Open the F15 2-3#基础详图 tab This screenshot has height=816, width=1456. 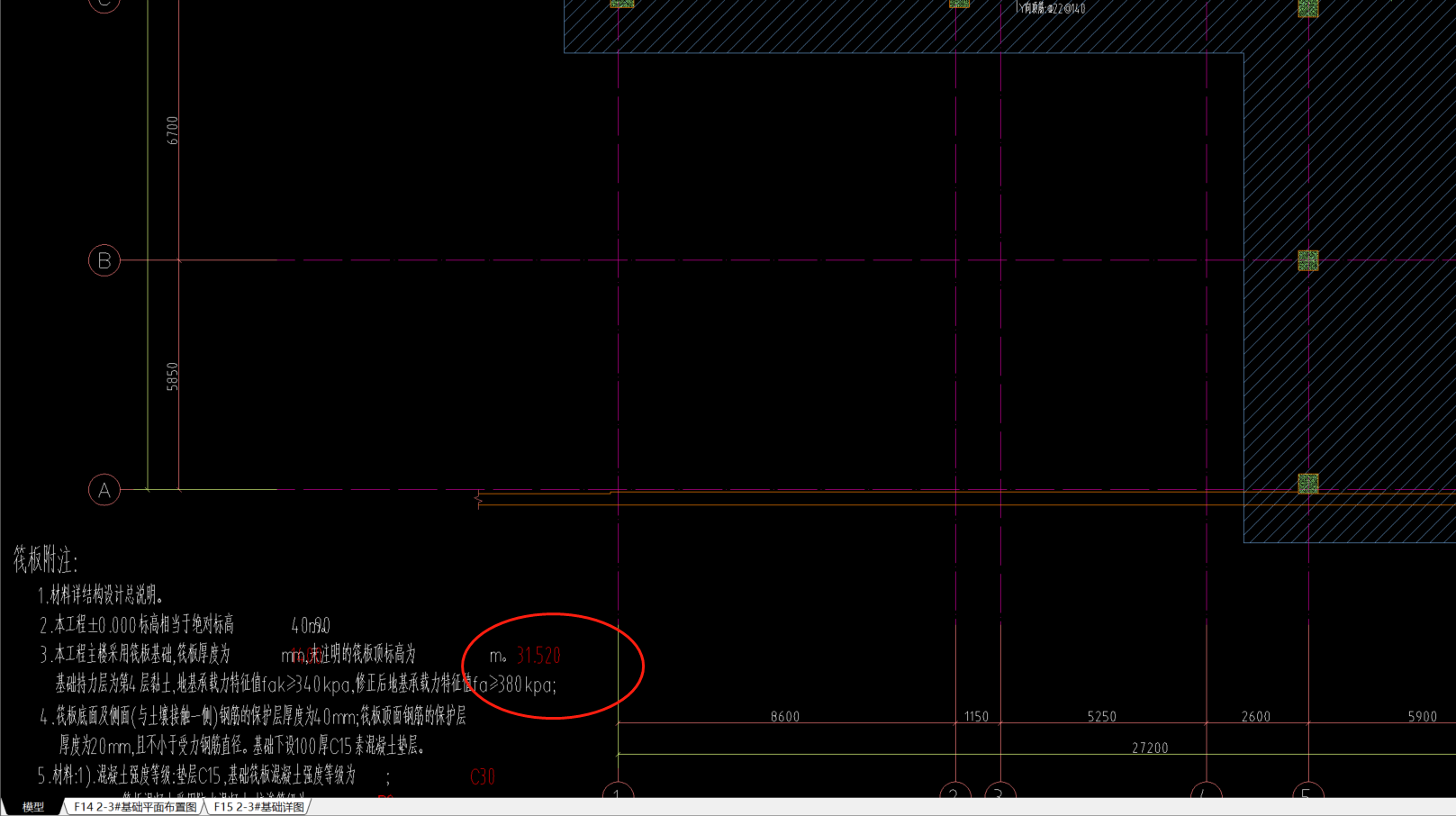click(258, 807)
